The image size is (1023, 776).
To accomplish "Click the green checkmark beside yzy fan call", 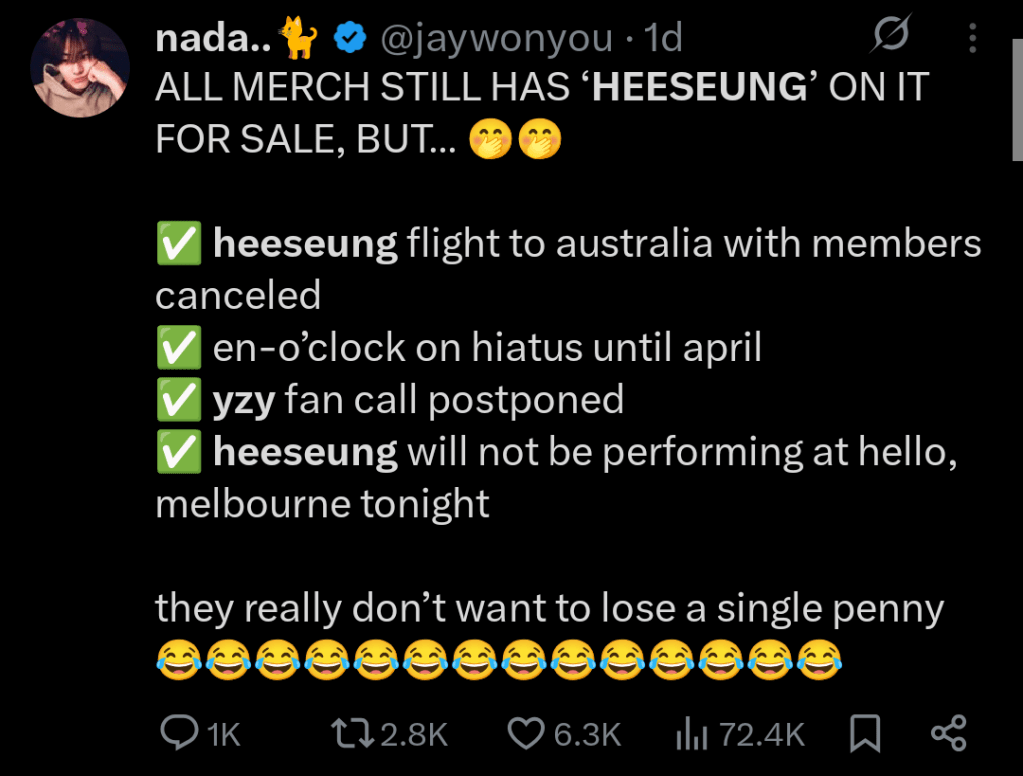I will [x=177, y=400].
